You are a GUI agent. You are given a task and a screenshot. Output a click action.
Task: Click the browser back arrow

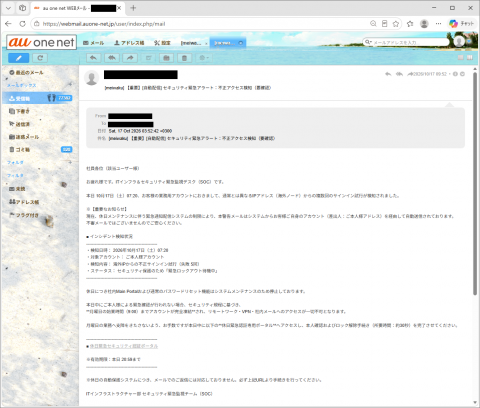8,24
